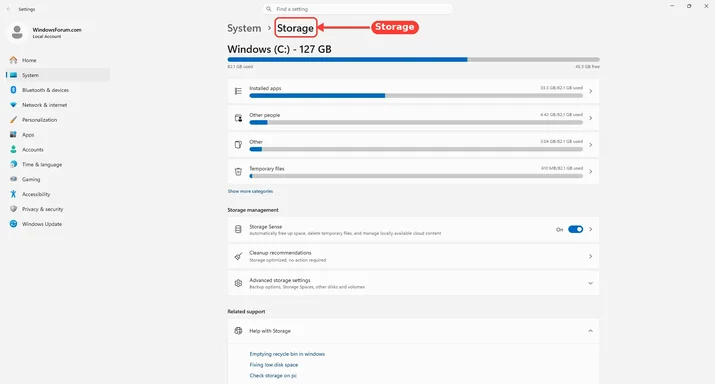This screenshot has width=715, height=384.
Task: Click the Network & internet wifi icon
Action: tap(13, 105)
